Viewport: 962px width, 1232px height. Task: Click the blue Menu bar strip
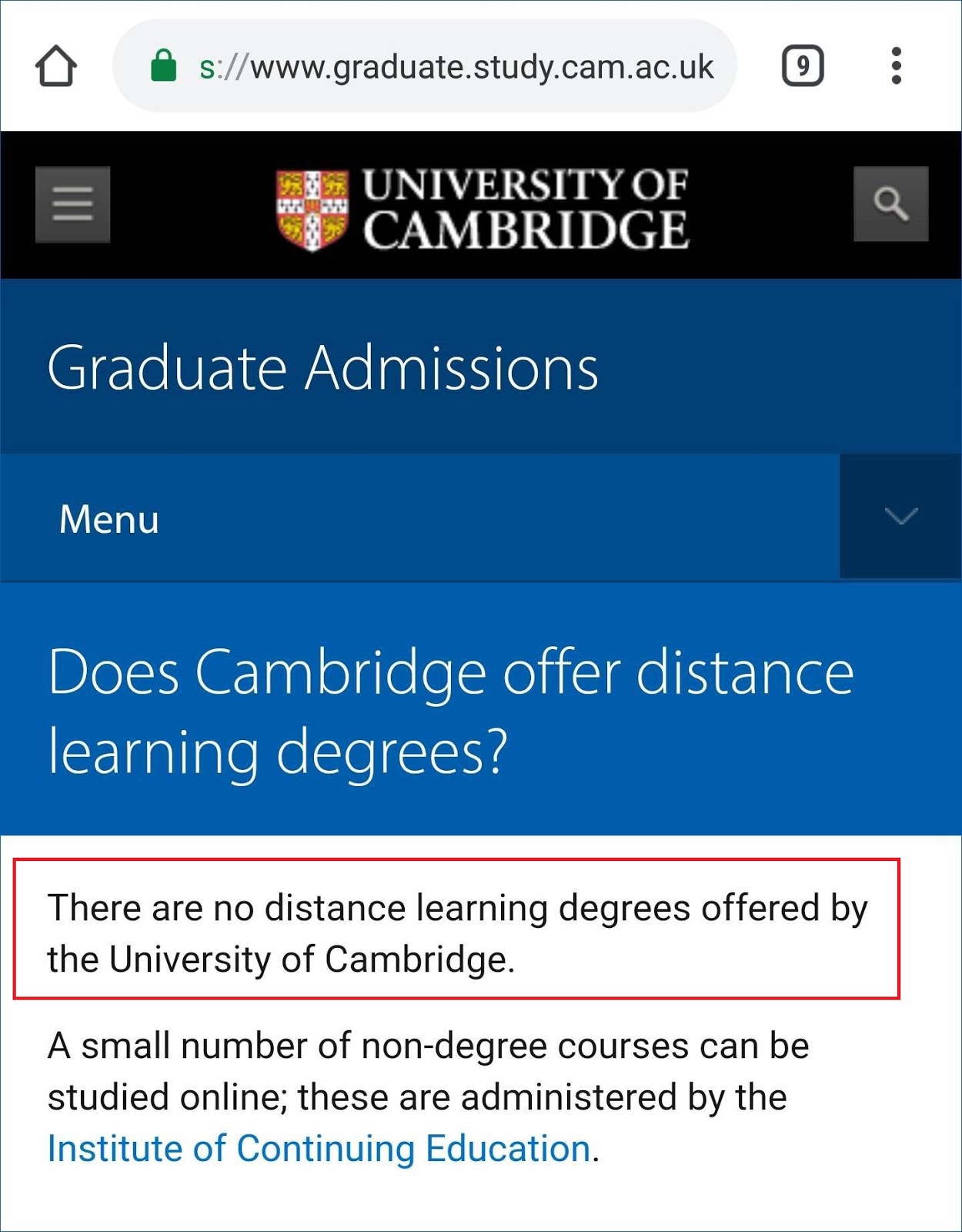(419, 517)
